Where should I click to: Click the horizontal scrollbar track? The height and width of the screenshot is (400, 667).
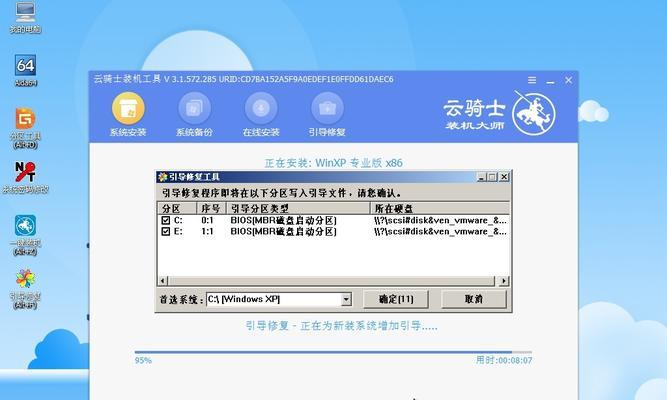[332, 281]
